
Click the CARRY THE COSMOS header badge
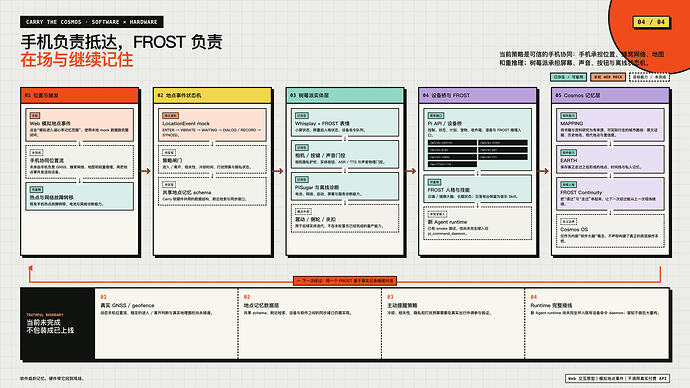pos(92,22)
